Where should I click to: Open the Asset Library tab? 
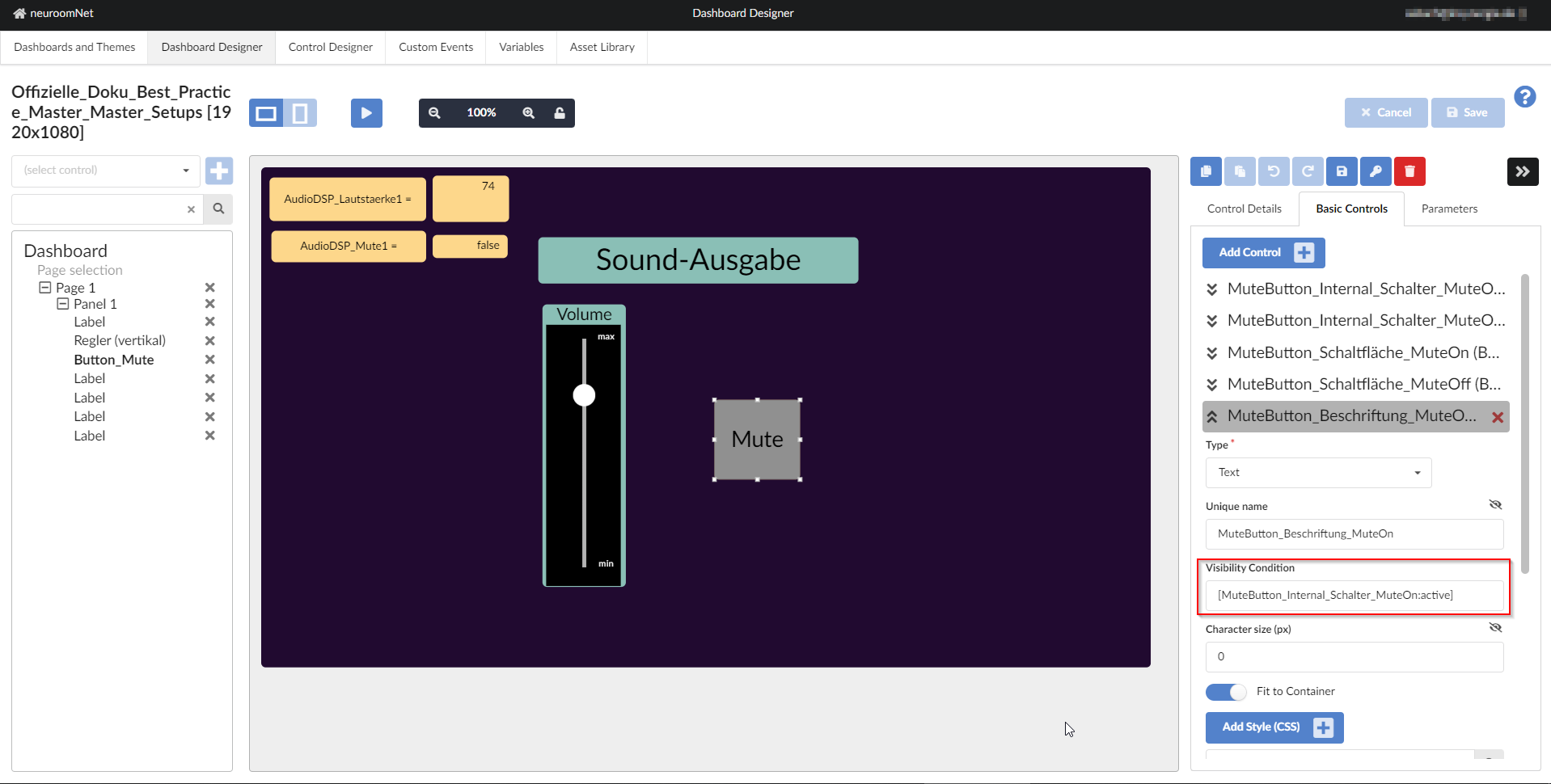coord(602,47)
